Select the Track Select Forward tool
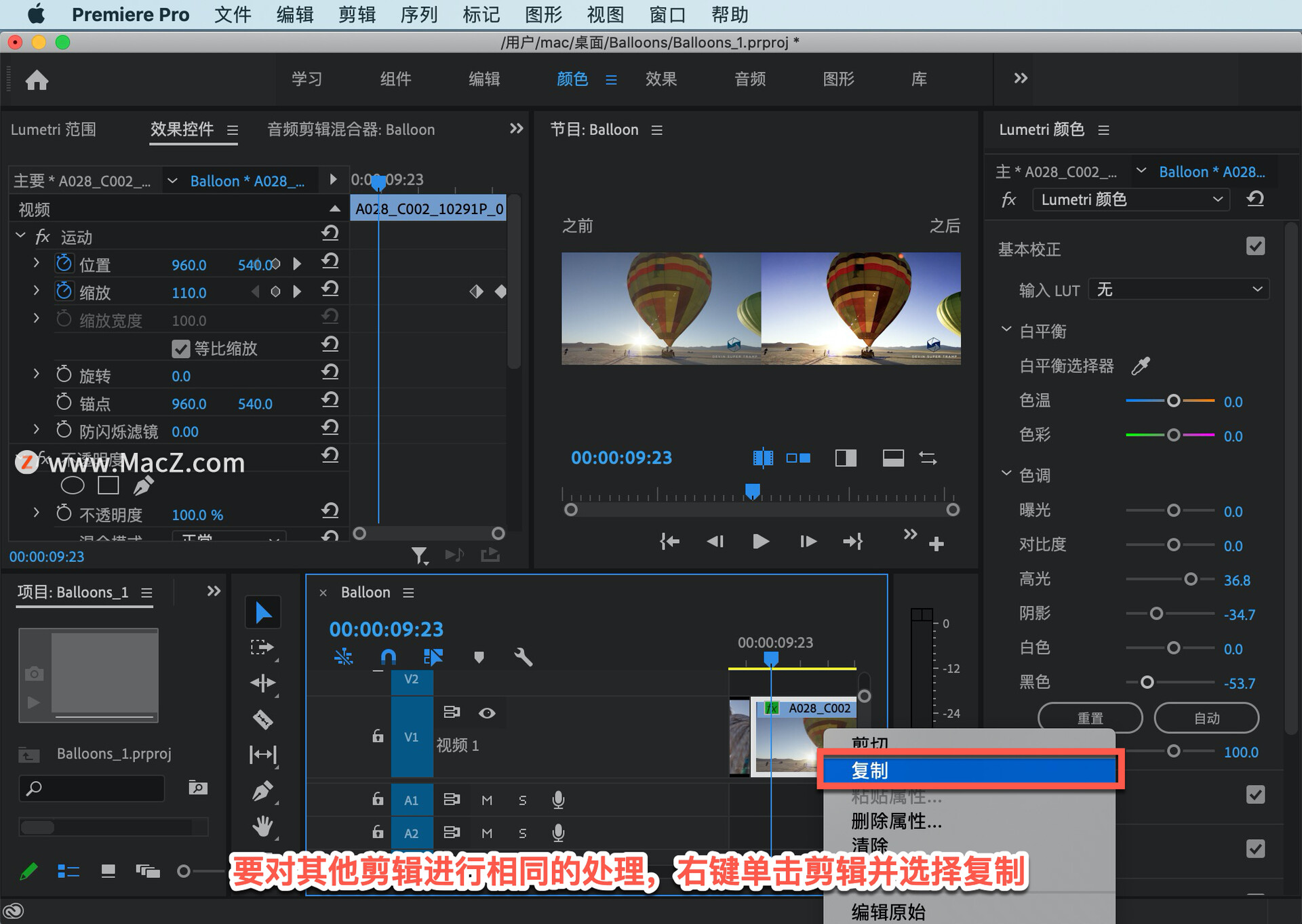Image resolution: width=1302 pixels, height=924 pixels. coord(262,648)
